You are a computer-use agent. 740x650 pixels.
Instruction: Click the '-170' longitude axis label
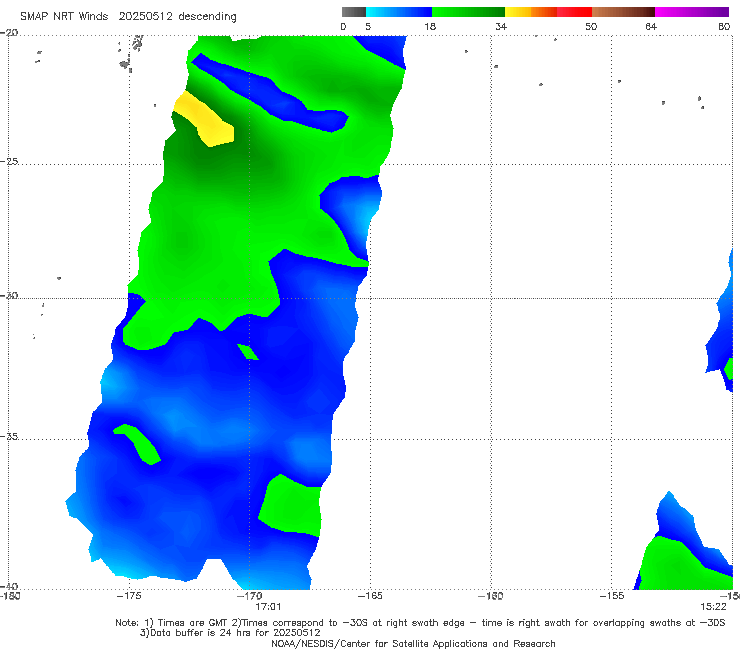pyautogui.click(x=250, y=596)
